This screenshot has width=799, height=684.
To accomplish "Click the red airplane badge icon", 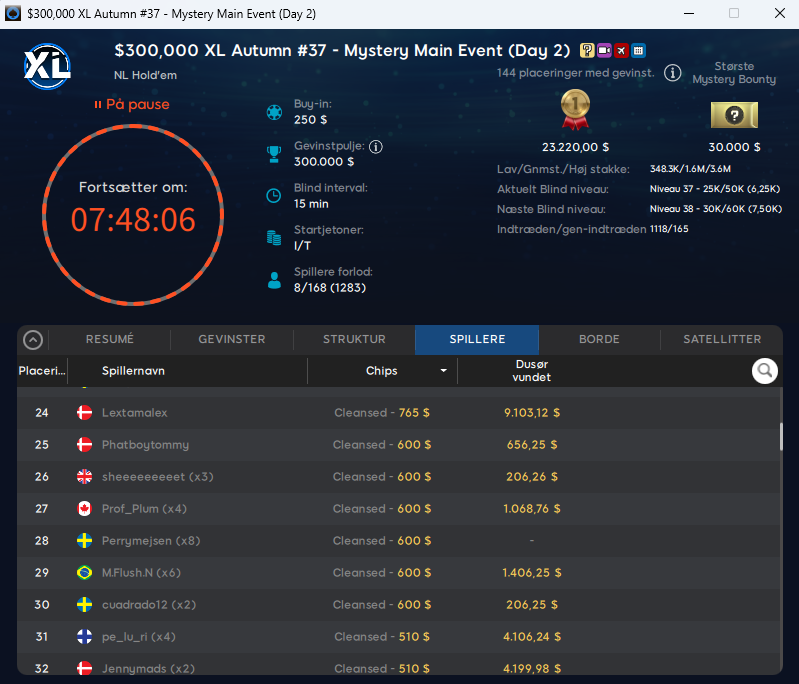I will pos(621,50).
